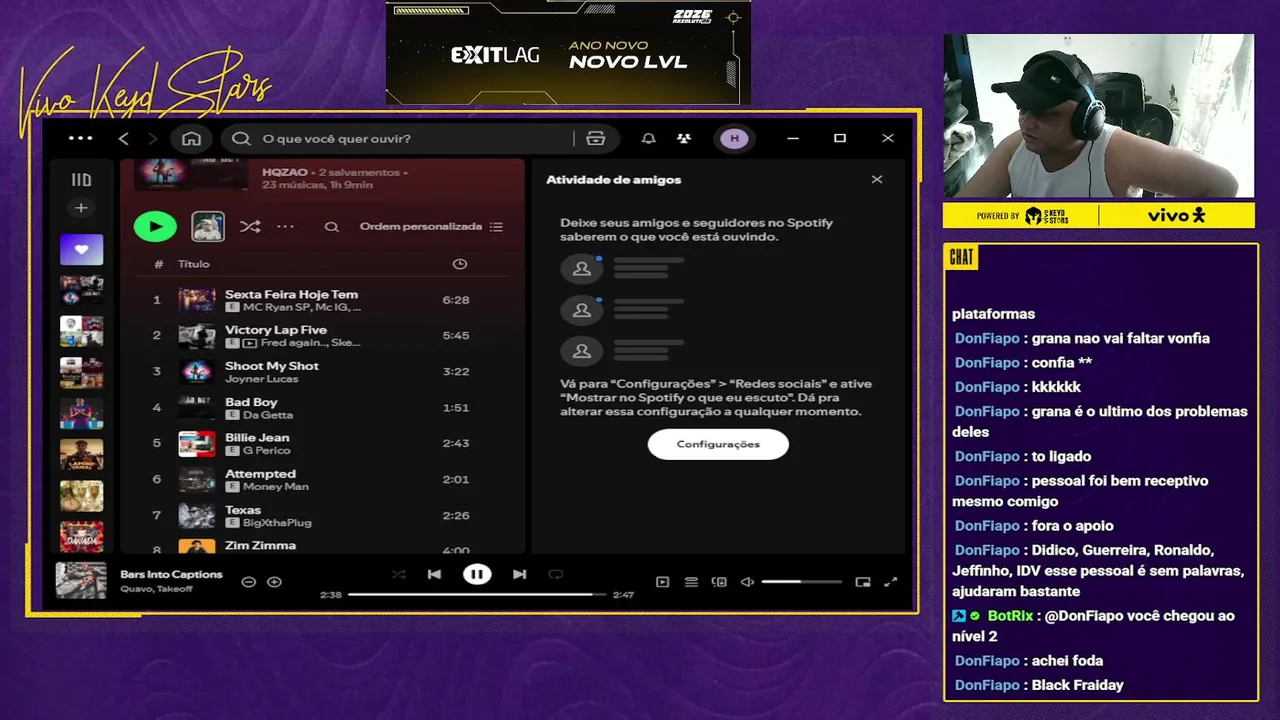
Task: Open artist link 'Money Man'
Action: pyautogui.click(x=276, y=487)
